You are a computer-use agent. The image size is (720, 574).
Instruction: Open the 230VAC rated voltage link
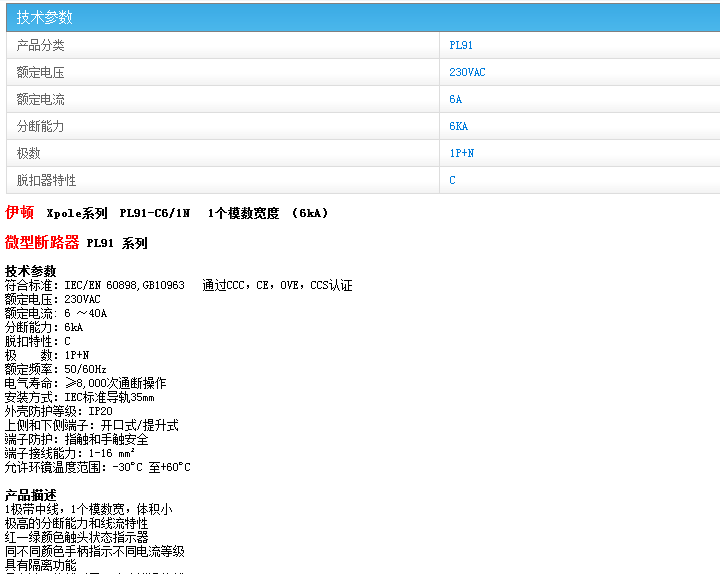[x=467, y=72]
